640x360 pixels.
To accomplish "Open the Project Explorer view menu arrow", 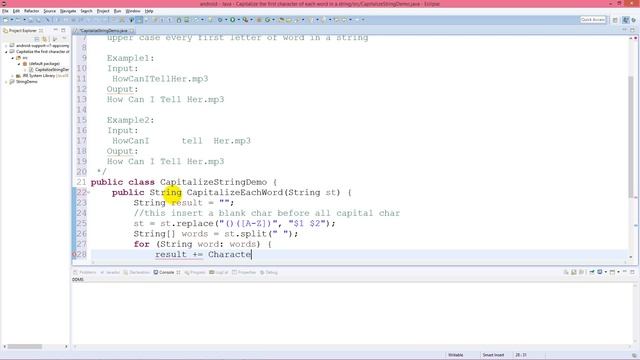I will (x=64, y=39).
